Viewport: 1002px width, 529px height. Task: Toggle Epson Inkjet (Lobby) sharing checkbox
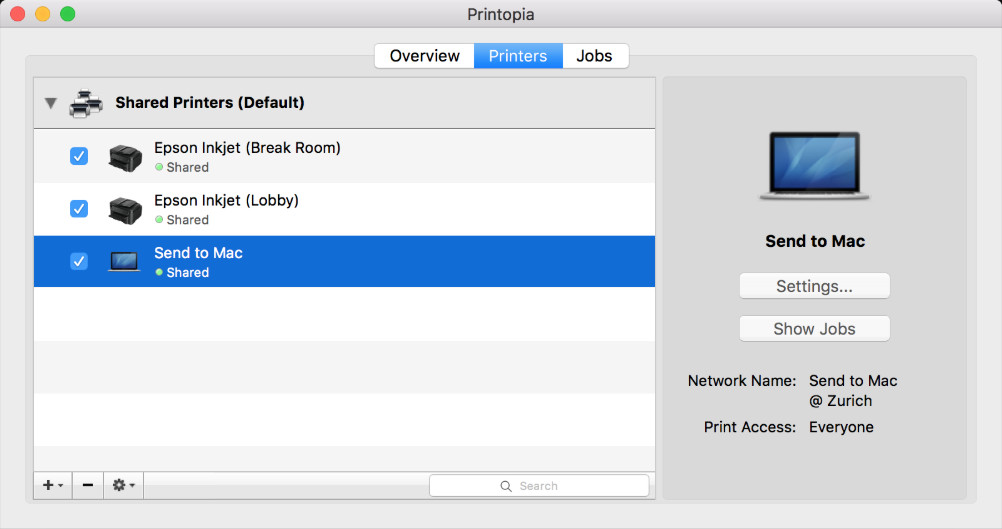(79, 208)
